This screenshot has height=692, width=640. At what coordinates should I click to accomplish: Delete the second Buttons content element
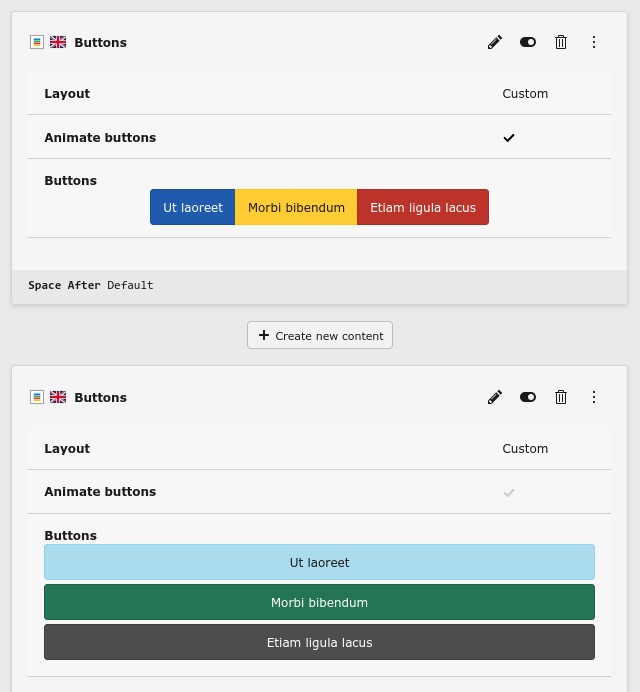coord(561,397)
